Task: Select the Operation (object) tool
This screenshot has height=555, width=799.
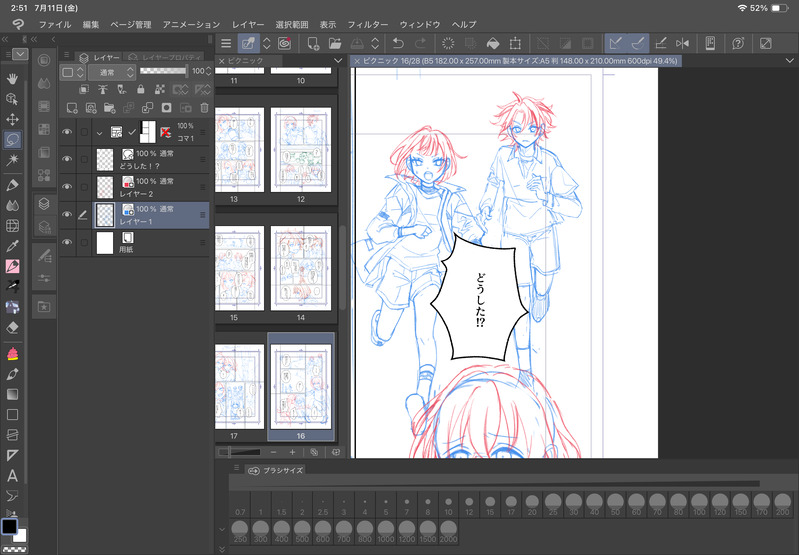Action: tap(12, 99)
